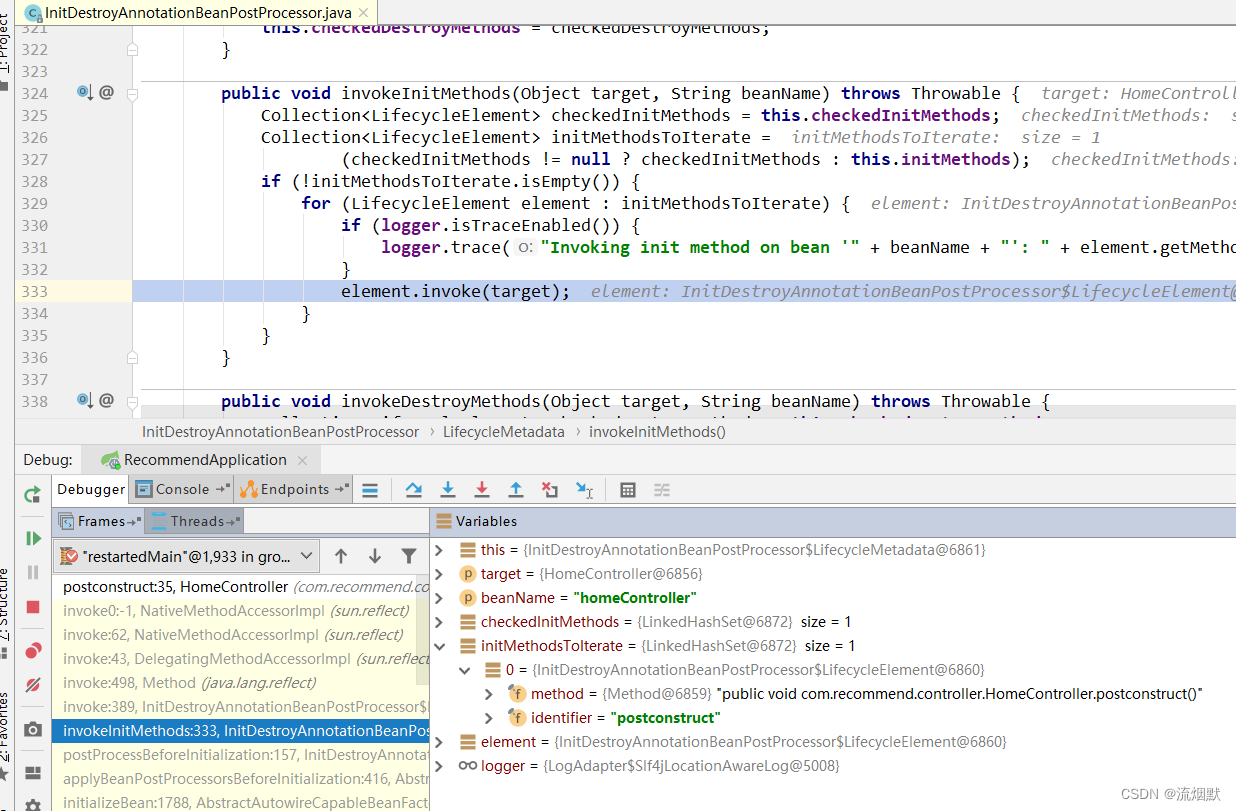Click the Step Over icon

[x=414, y=490]
